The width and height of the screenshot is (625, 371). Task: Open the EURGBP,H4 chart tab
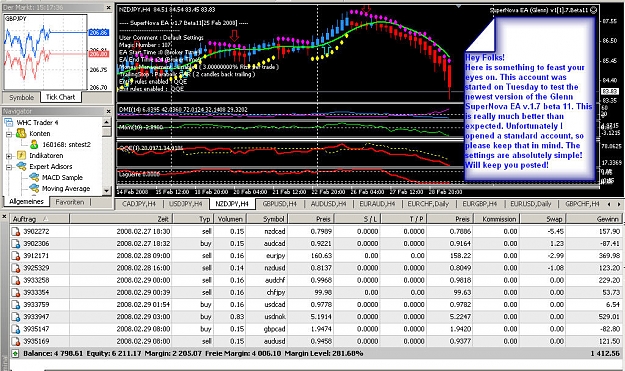pyautogui.click(x=480, y=204)
